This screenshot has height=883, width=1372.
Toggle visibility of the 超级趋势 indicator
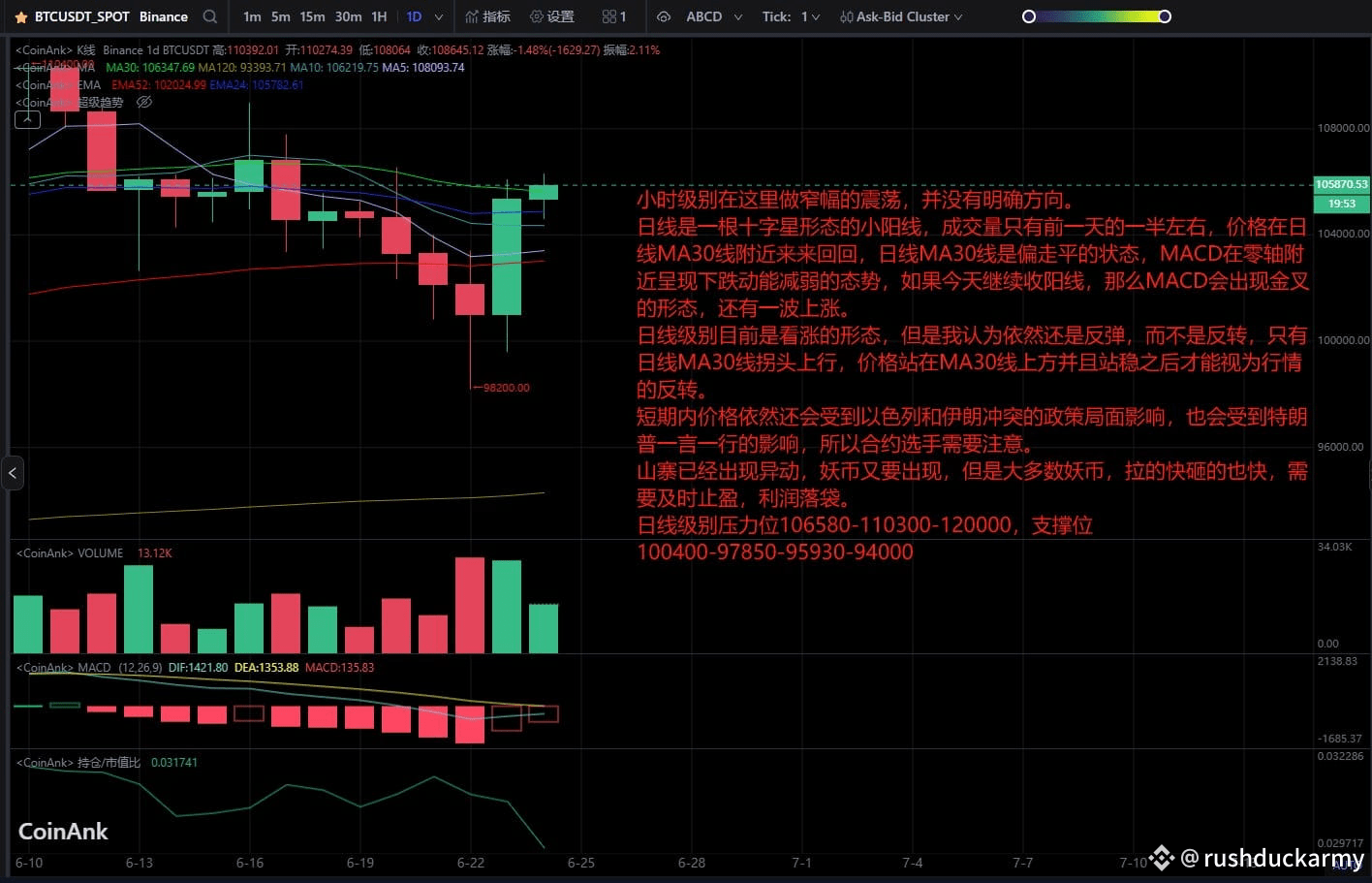click(144, 102)
